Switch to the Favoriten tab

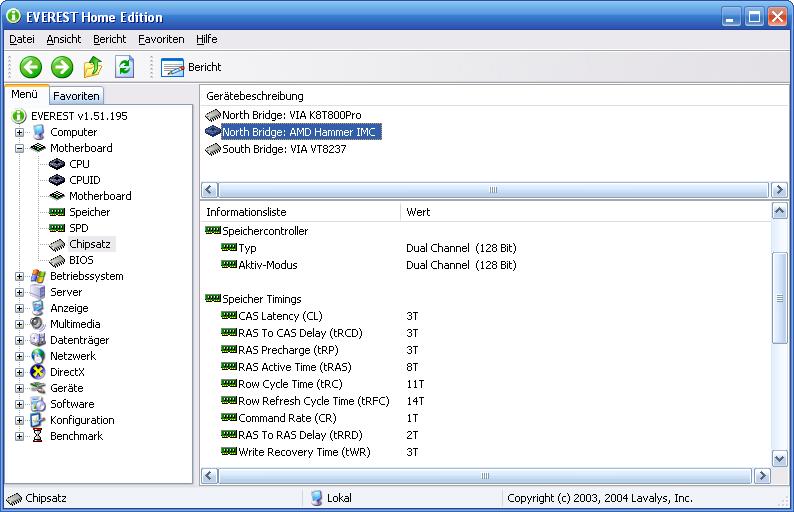[x=76, y=96]
